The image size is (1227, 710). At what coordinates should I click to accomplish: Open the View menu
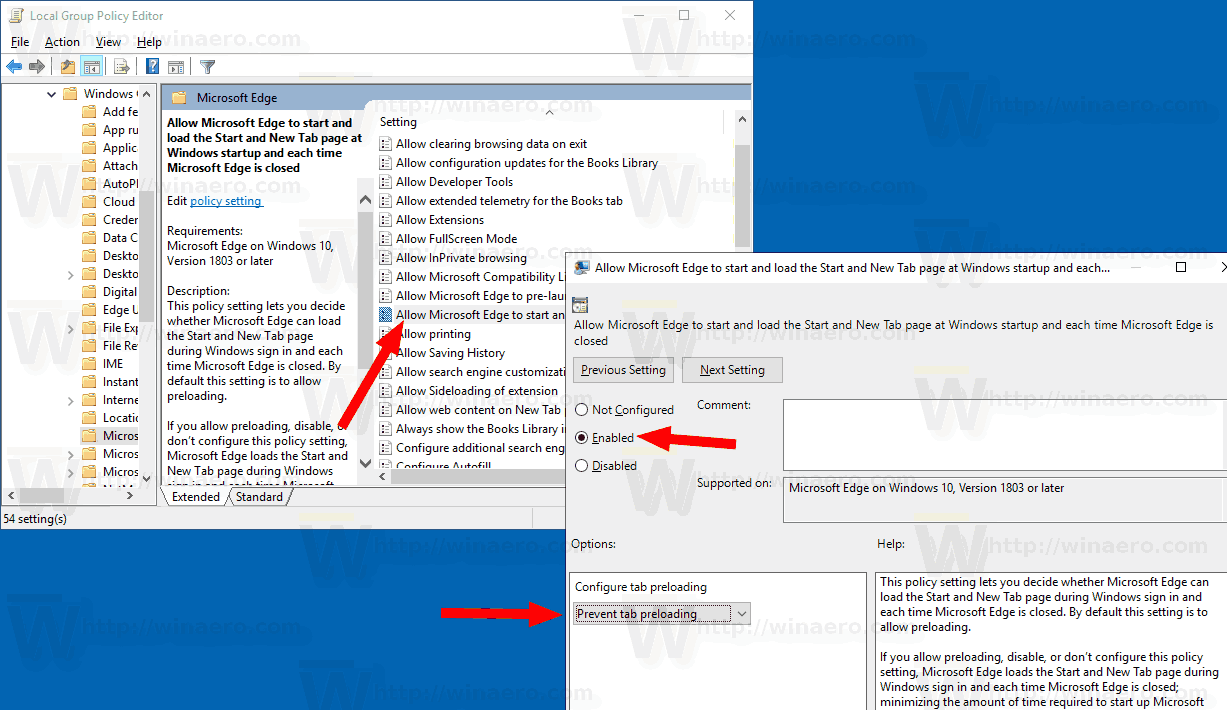[108, 42]
